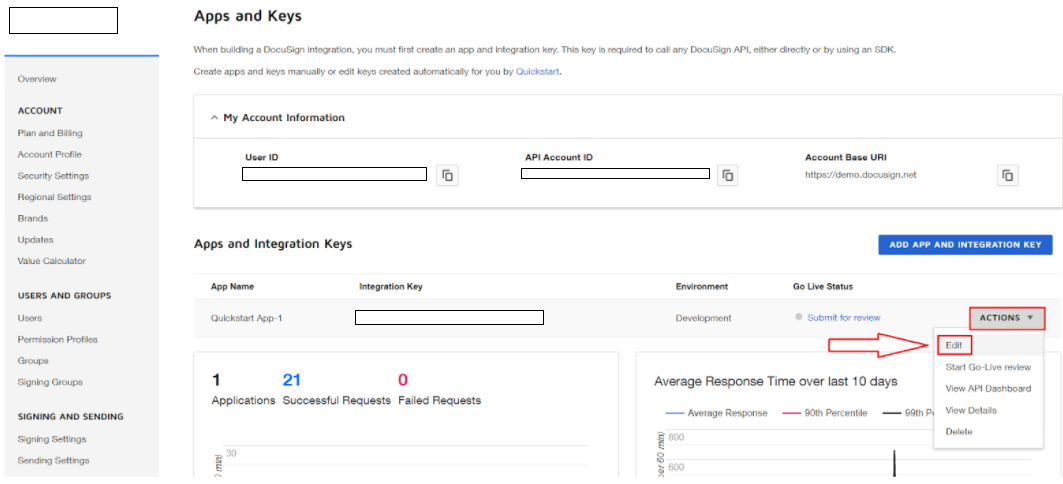1063x484 pixels.
Task: Click the 90th Percentile legend entry
Action: pos(825,413)
